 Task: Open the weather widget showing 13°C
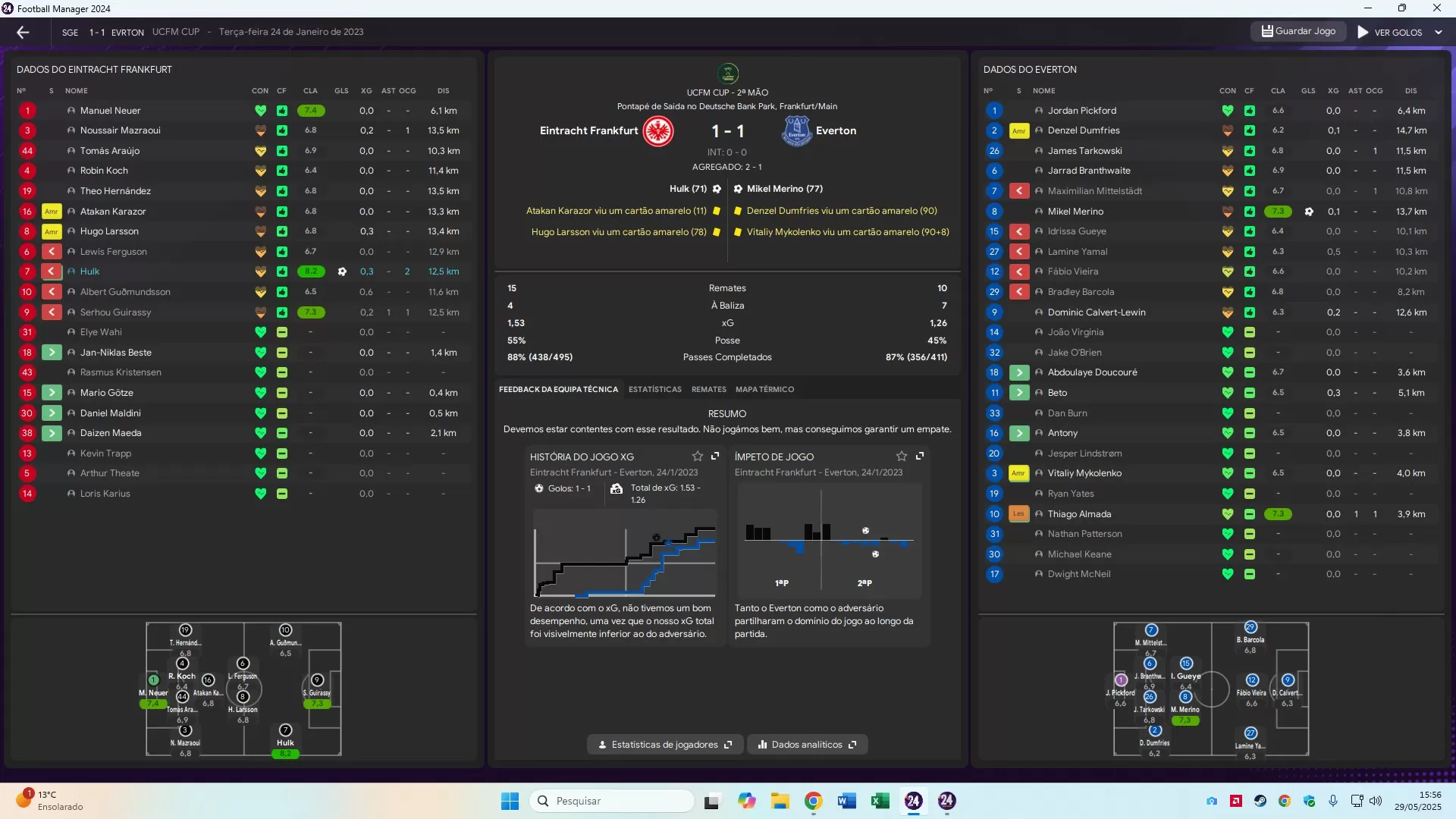tap(49, 801)
